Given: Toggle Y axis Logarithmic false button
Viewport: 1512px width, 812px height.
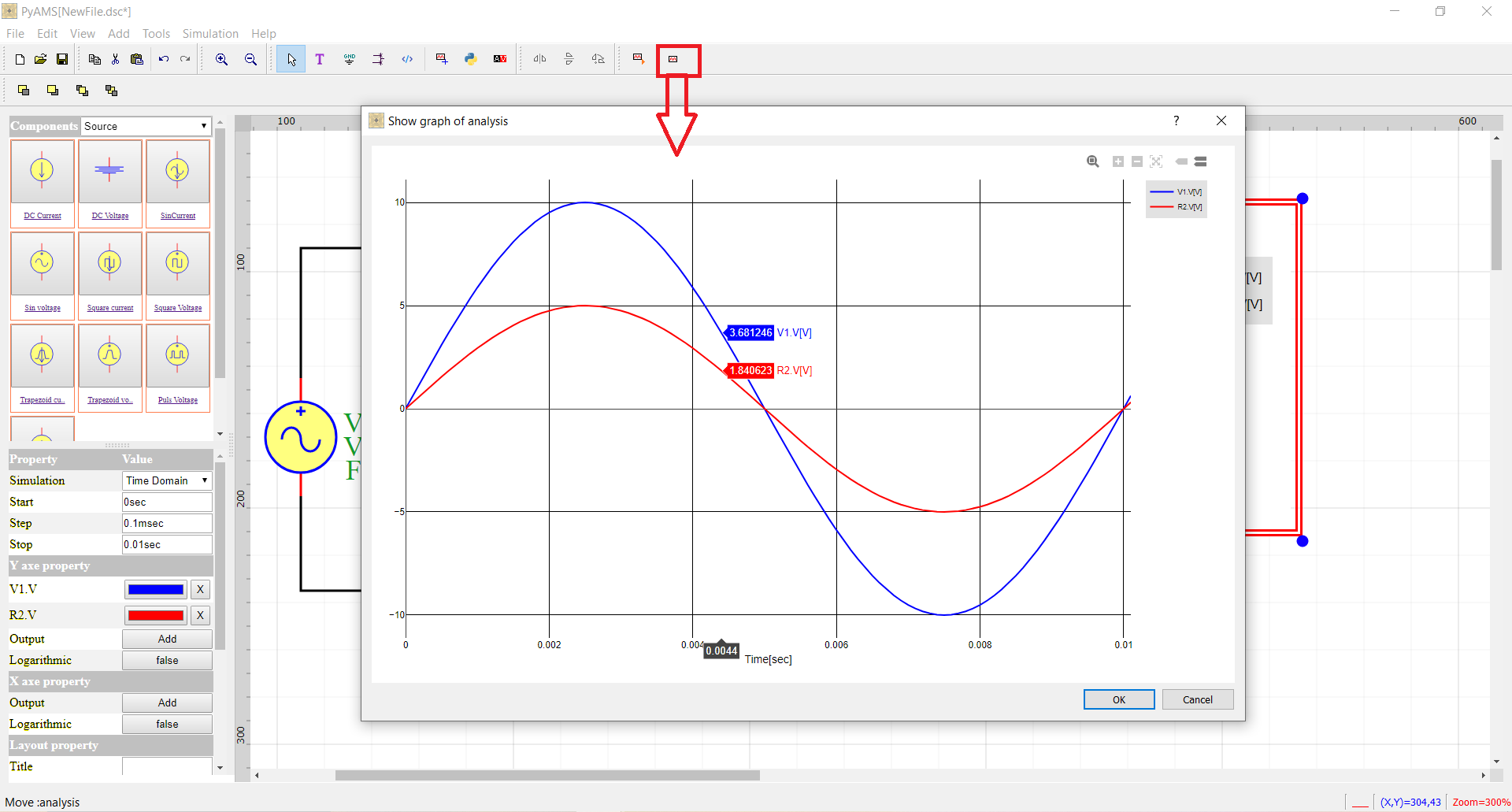Looking at the screenshot, I should coord(167,660).
